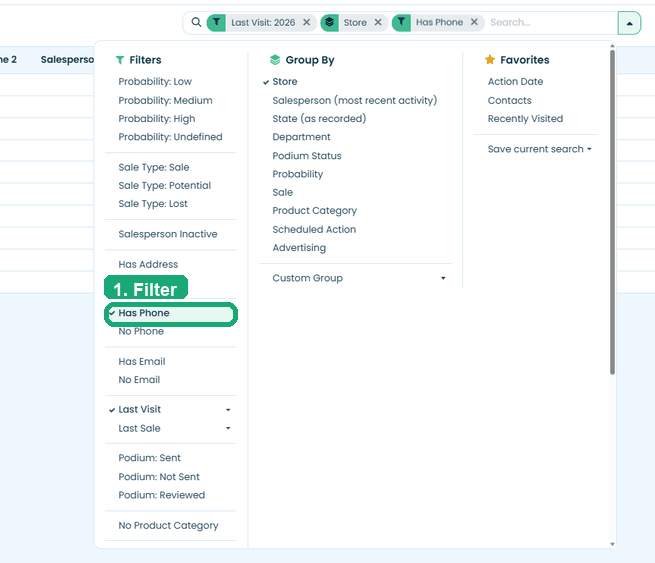The height and width of the screenshot is (563, 655).
Task: Load the Contacts favorite
Action: (510, 101)
